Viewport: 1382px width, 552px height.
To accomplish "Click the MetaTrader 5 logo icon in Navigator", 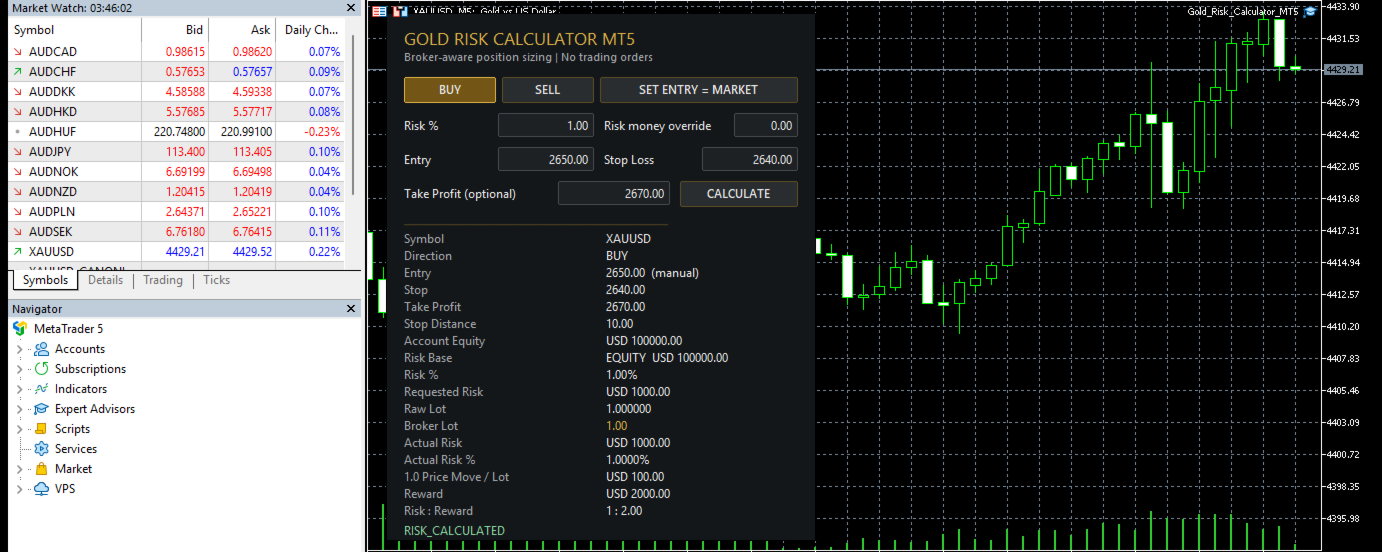I will [20, 328].
